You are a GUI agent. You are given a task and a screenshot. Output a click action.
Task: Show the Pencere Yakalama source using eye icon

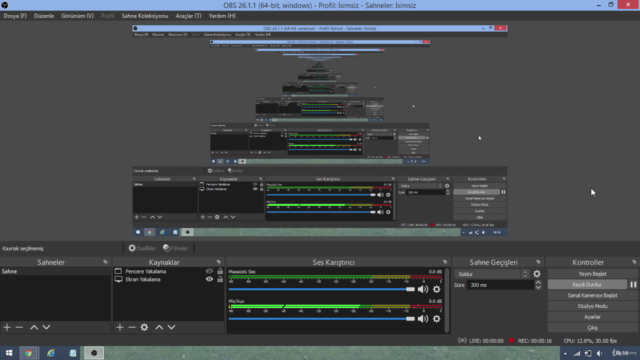tap(209, 271)
